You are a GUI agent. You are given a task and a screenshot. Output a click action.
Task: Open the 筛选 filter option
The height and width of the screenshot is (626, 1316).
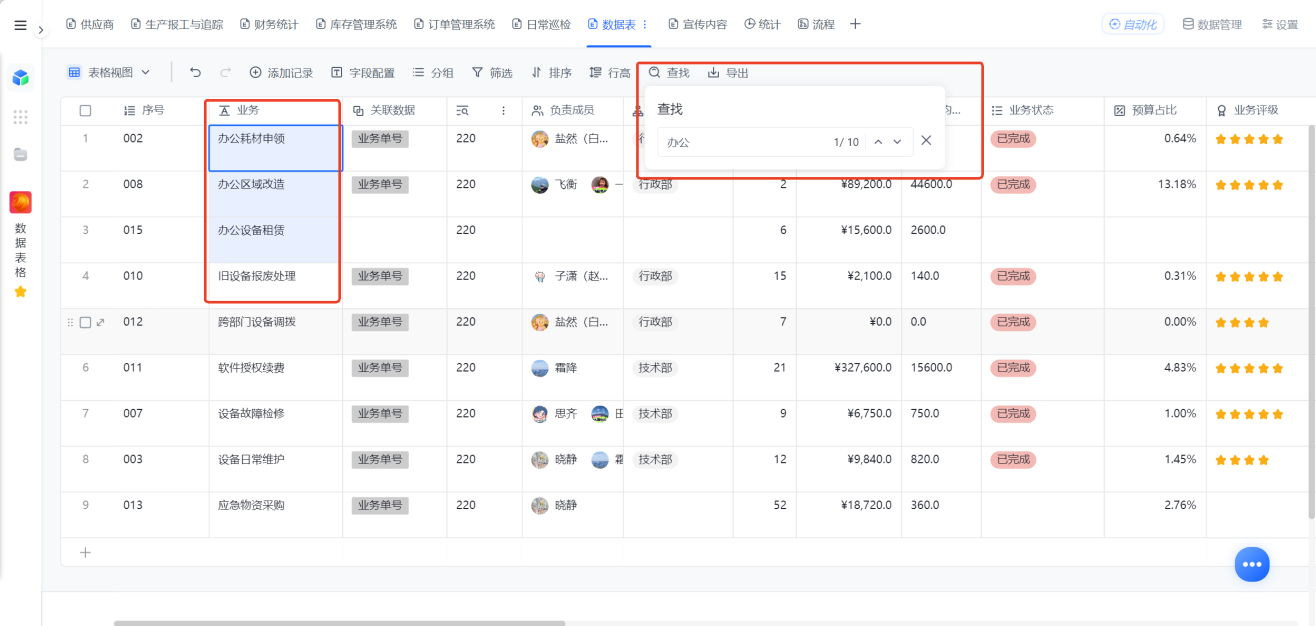[492, 73]
